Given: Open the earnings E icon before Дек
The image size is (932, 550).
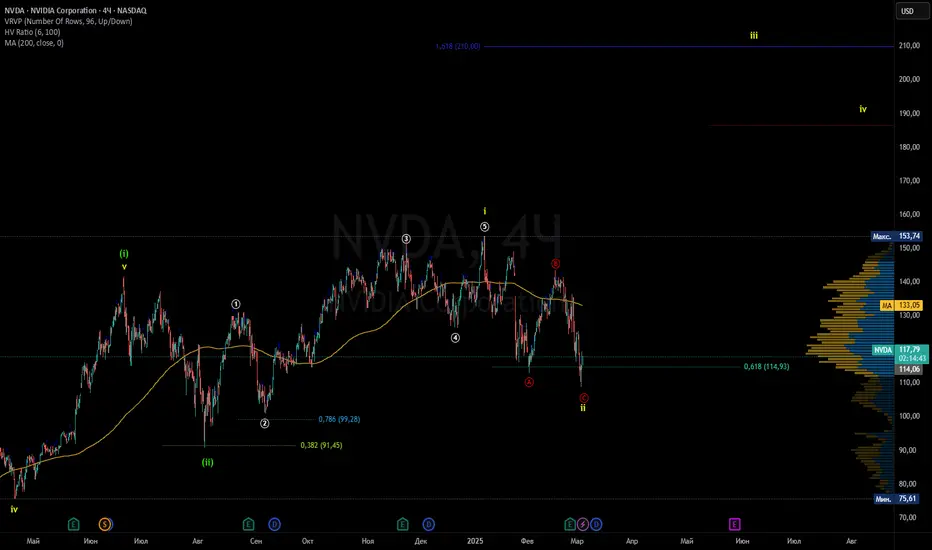Looking at the screenshot, I should [x=402, y=524].
